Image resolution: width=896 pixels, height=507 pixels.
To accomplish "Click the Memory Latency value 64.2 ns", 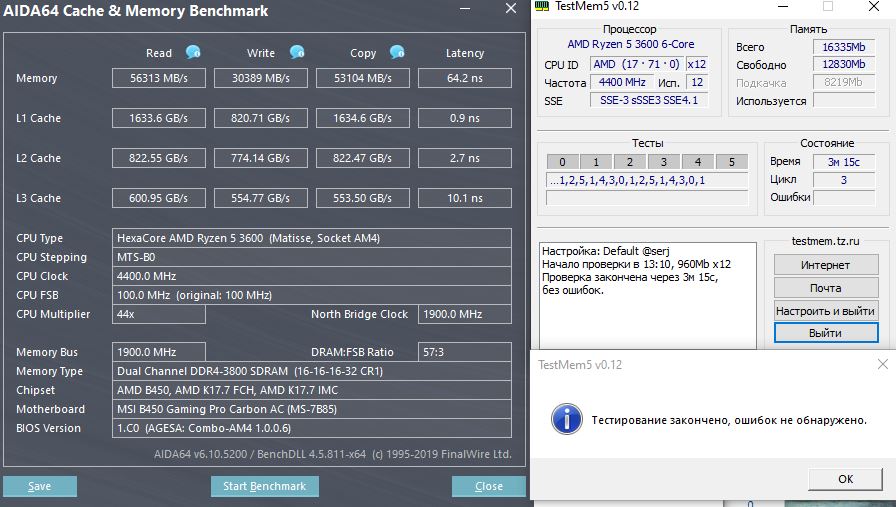I will (465, 78).
